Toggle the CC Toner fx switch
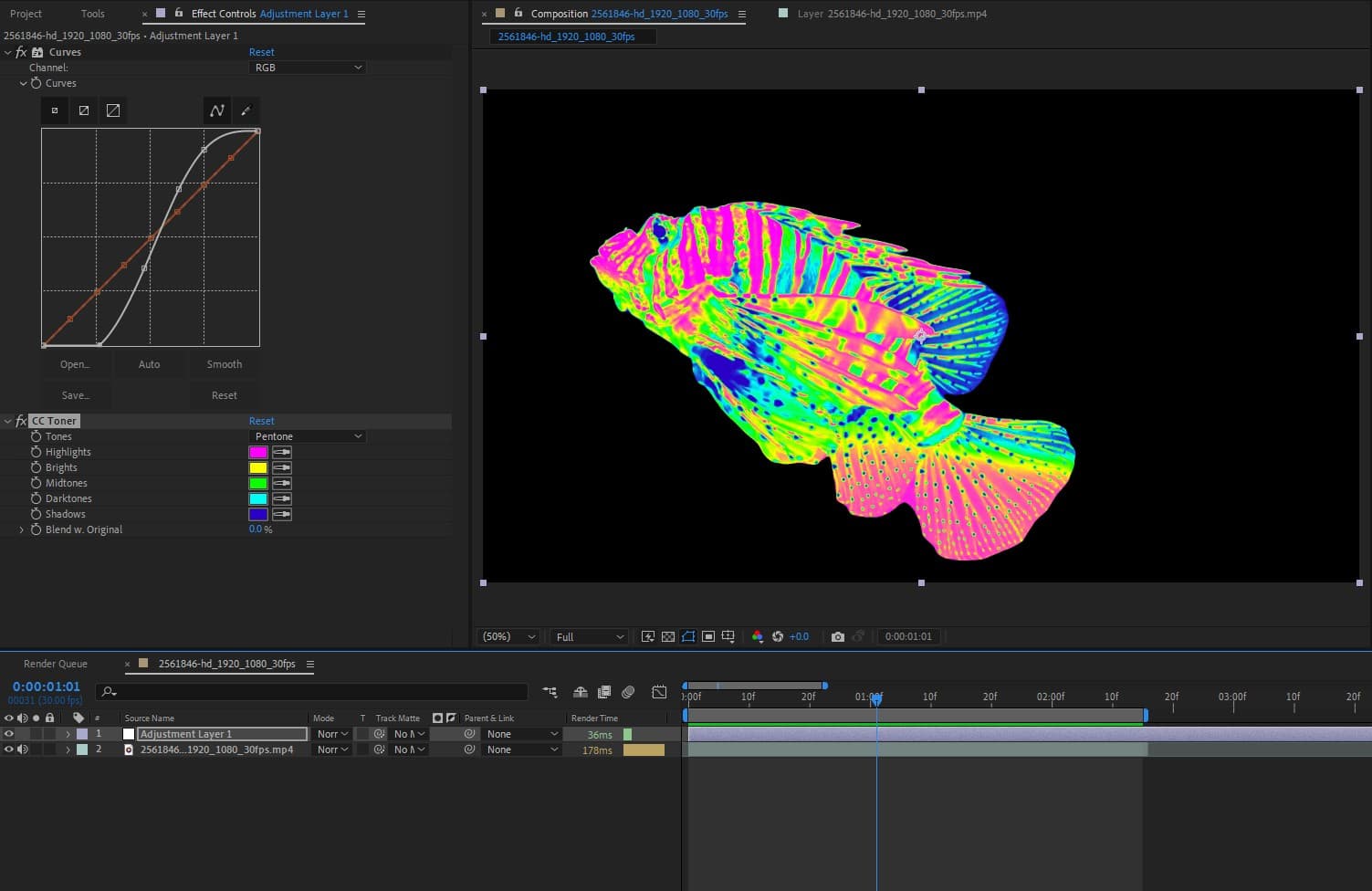Image resolution: width=1372 pixels, height=891 pixels. tap(21, 421)
